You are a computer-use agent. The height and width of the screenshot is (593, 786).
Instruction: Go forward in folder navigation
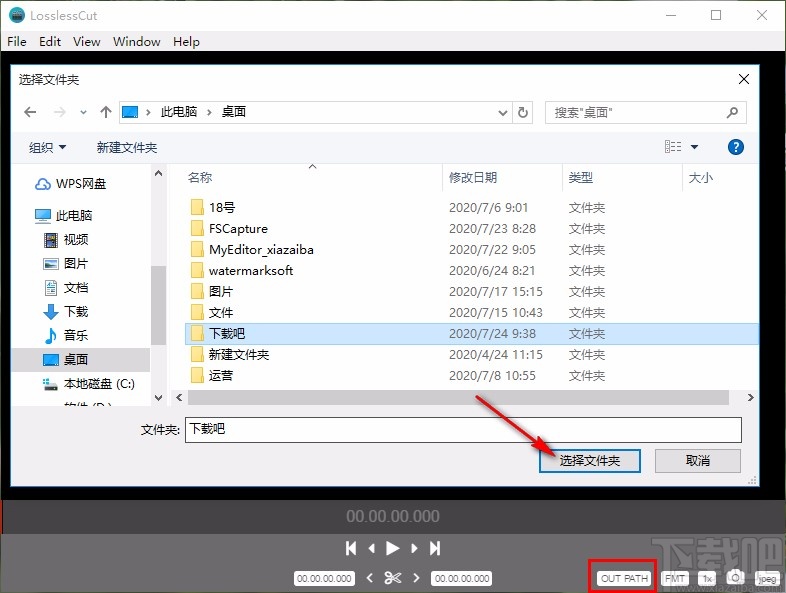[x=60, y=112]
